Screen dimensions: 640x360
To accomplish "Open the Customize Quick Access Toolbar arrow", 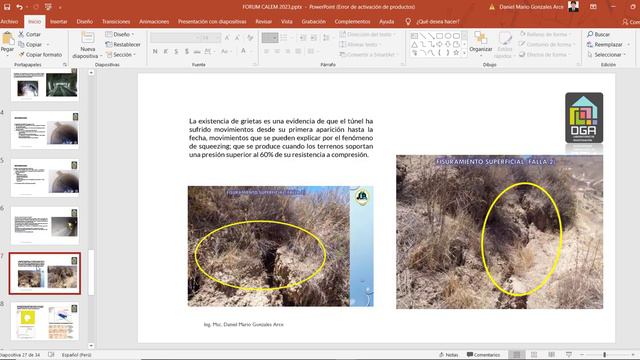I will coord(60,7).
